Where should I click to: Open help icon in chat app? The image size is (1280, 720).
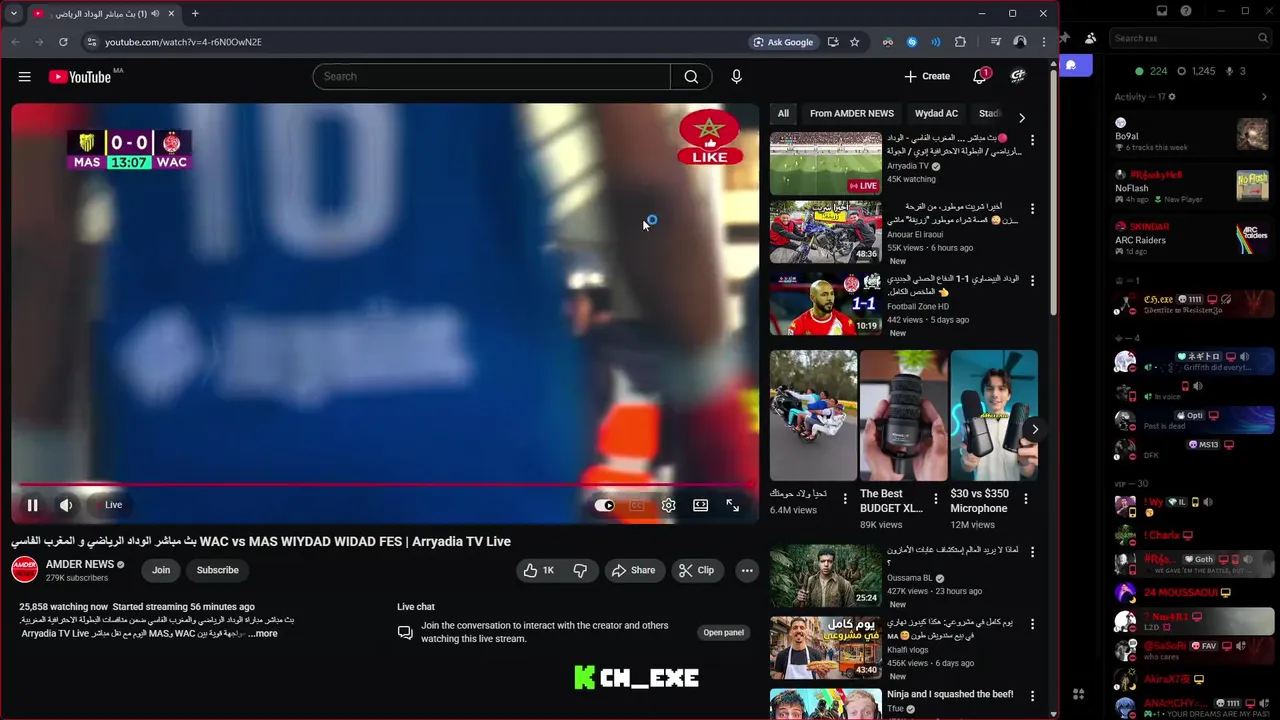pyautogui.click(x=1186, y=11)
